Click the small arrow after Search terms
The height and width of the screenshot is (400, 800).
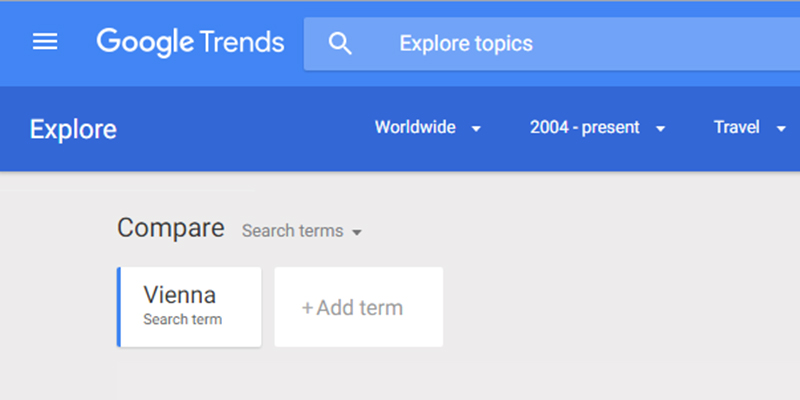click(357, 233)
